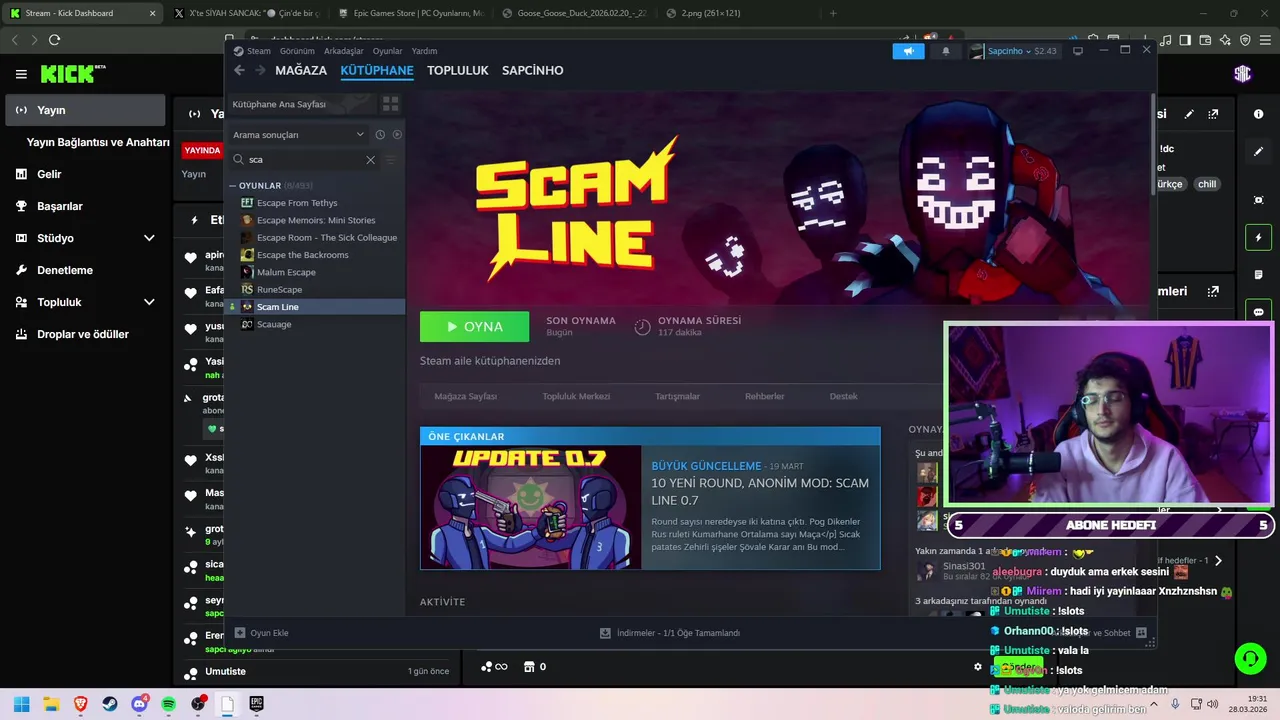Select Escape Room - The Sick Colleague
The height and width of the screenshot is (720, 1280).
tap(327, 238)
